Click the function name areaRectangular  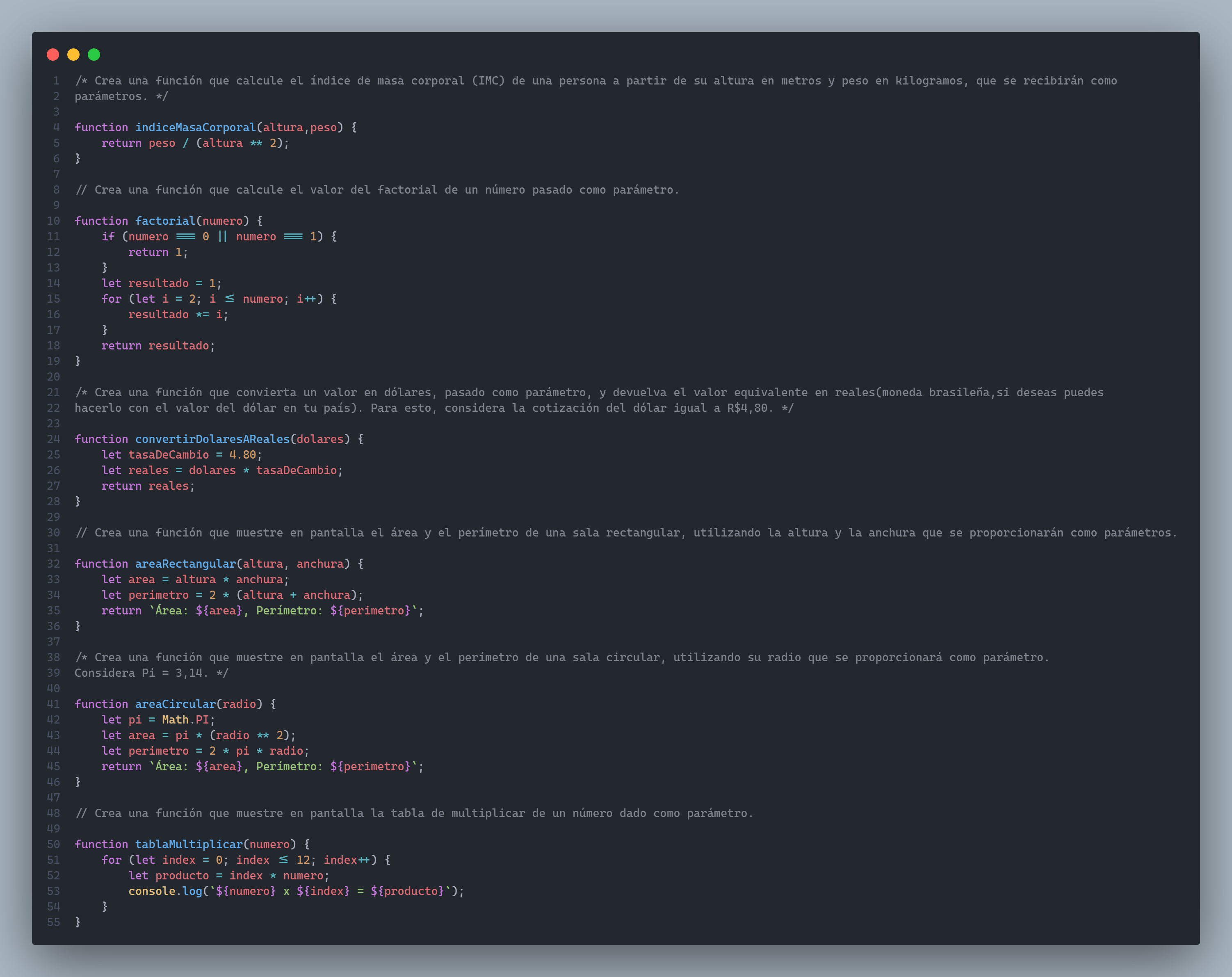pos(185,564)
